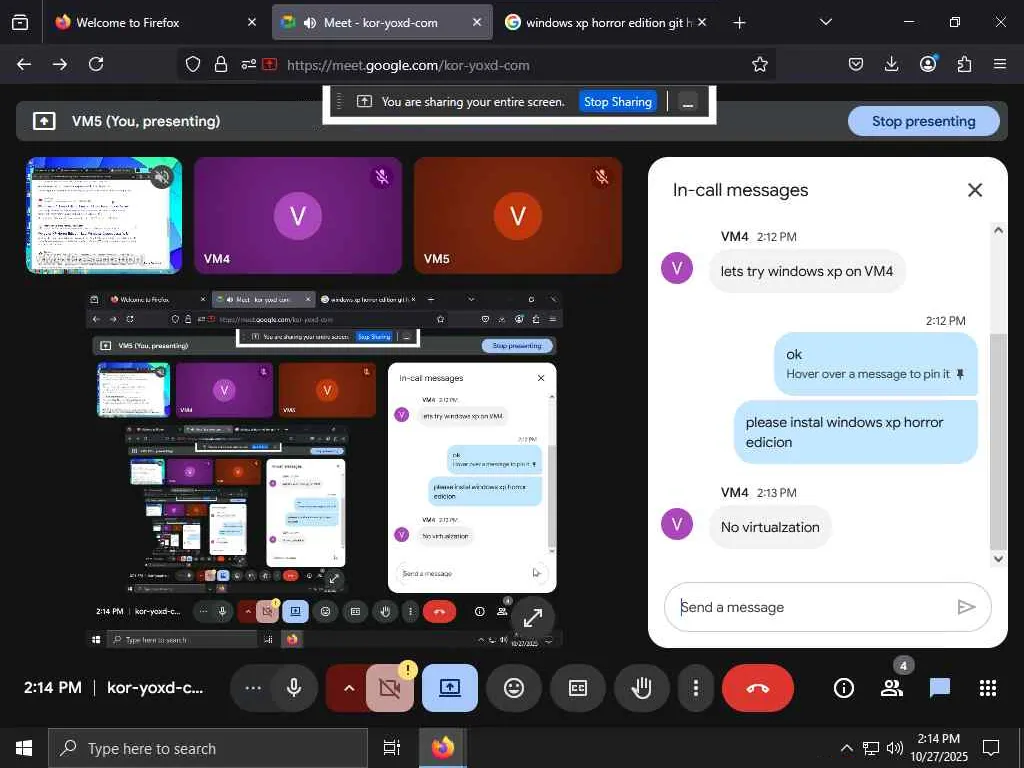Click the Send a message field
The width and height of the screenshot is (1024, 768).
point(810,607)
